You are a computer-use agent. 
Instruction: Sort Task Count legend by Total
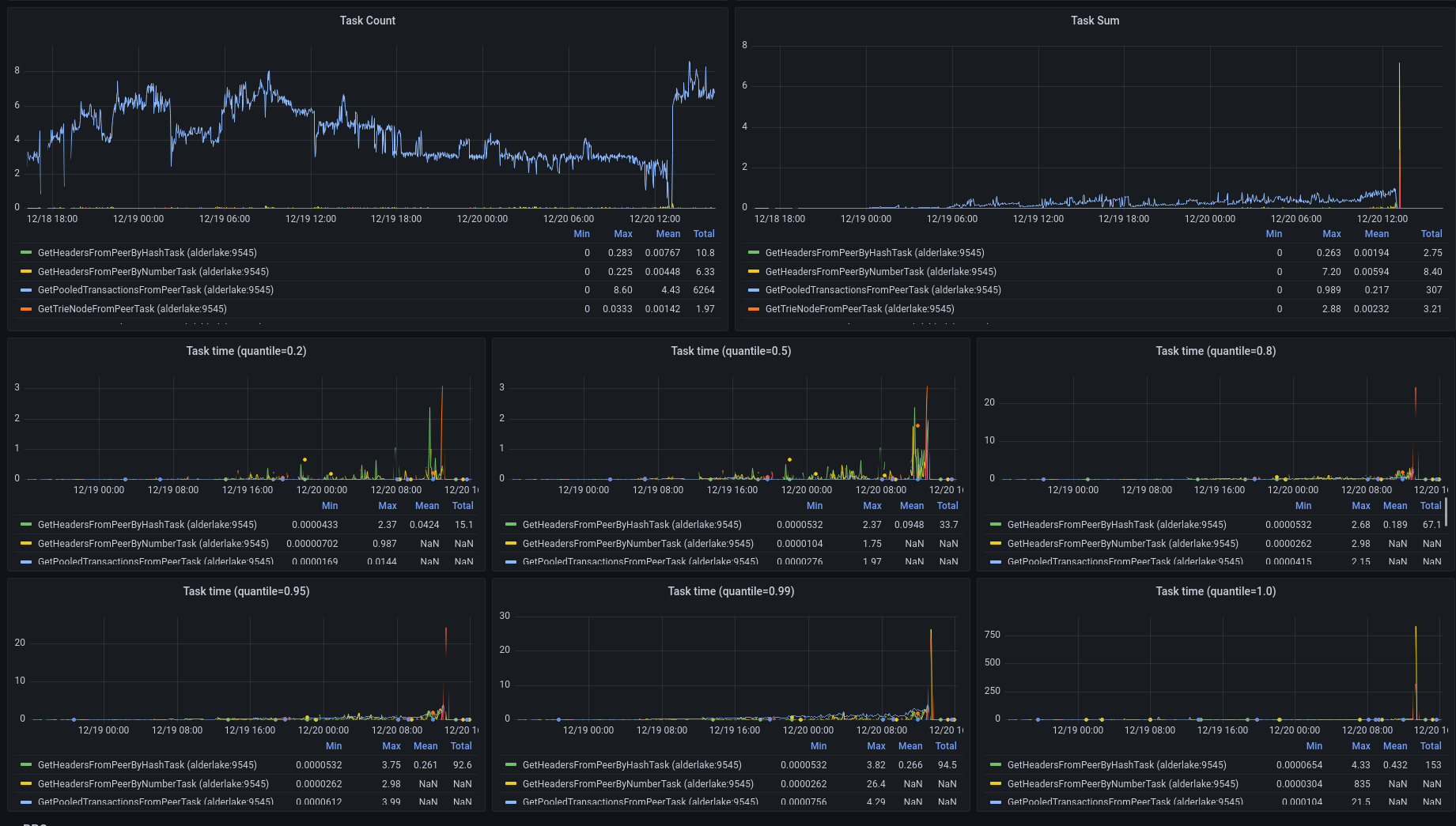[x=704, y=234]
